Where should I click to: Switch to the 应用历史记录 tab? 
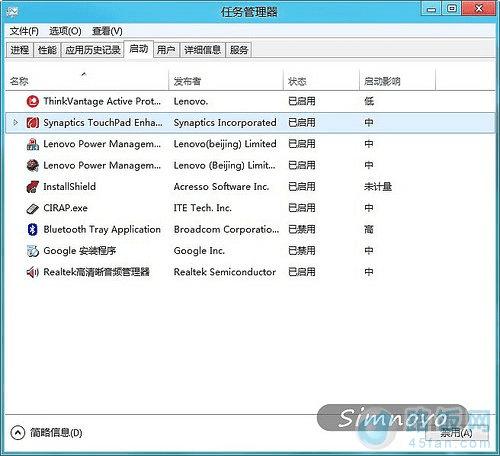pyautogui.click(x=93, y=50)
